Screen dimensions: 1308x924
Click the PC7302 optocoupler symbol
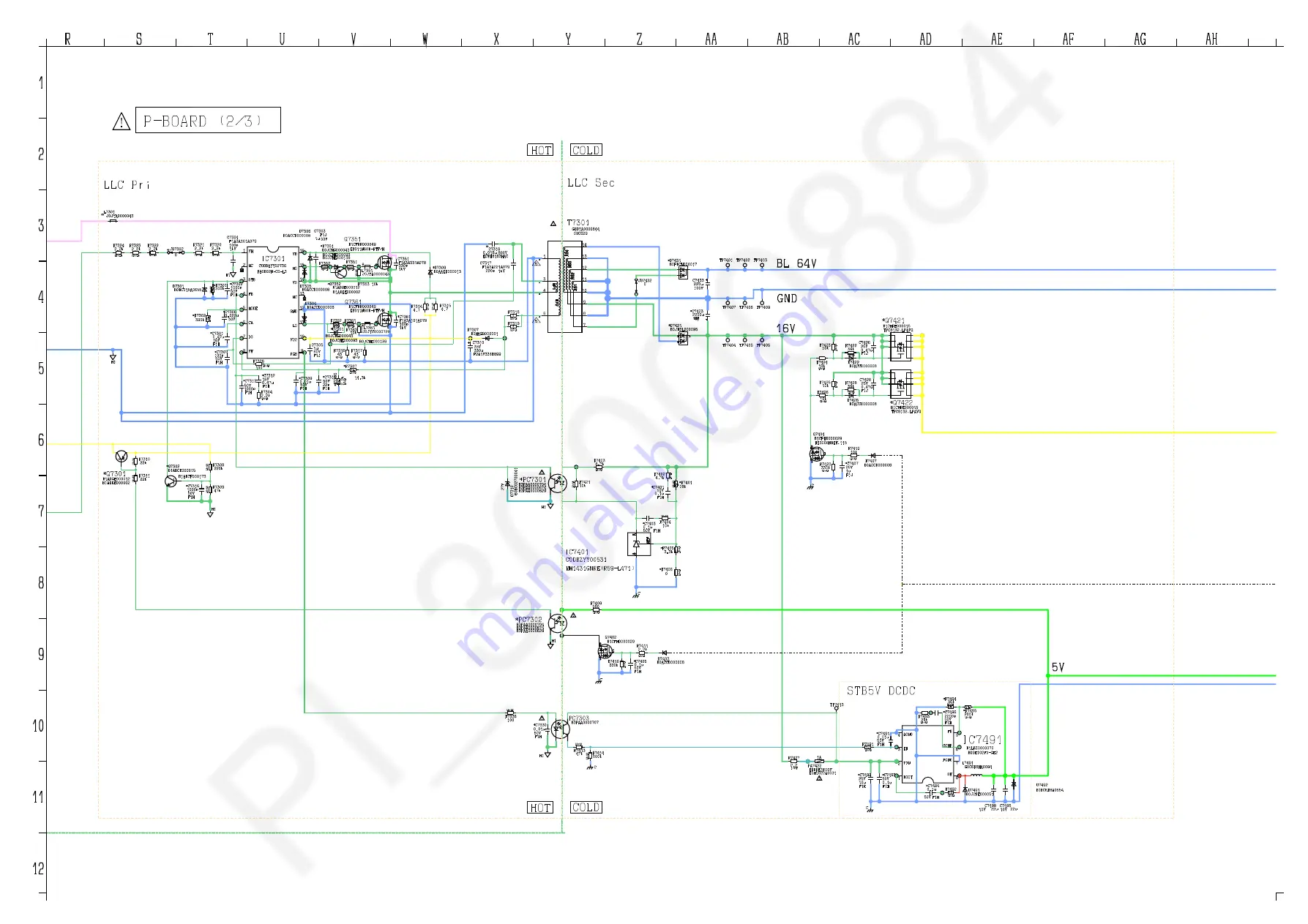(x=558, y=623)
